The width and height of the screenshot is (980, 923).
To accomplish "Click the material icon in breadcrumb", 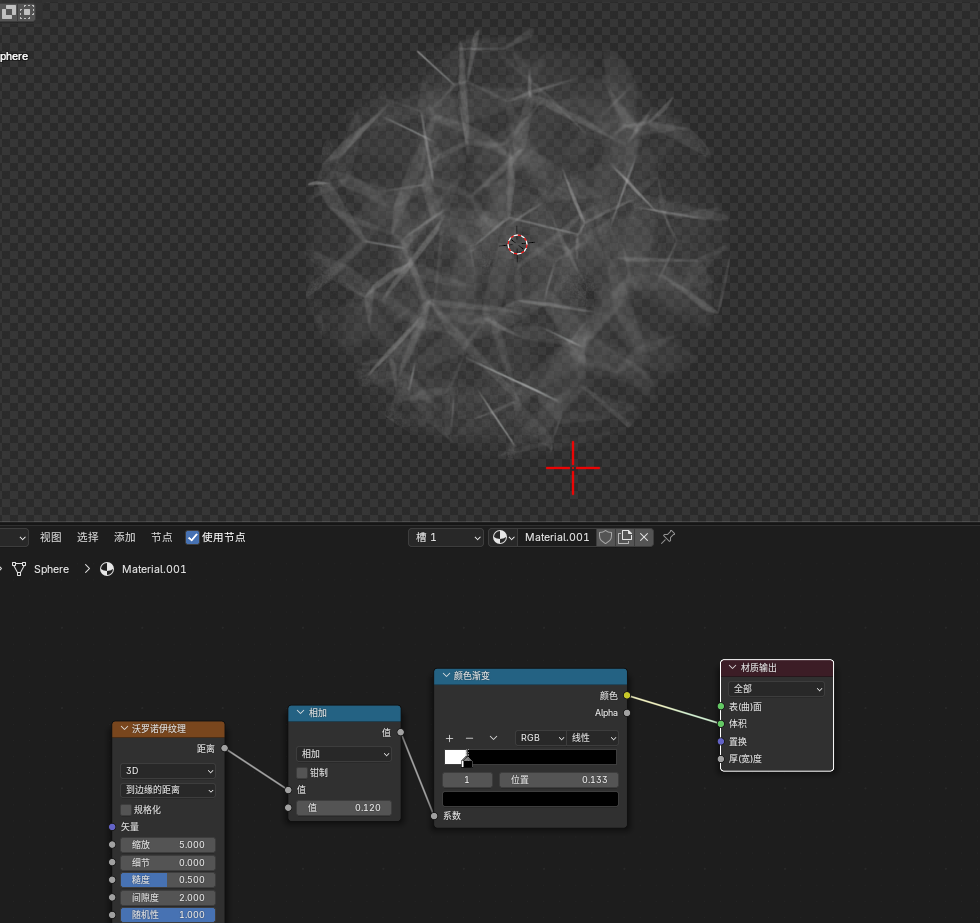I will (x=107, y=569).
